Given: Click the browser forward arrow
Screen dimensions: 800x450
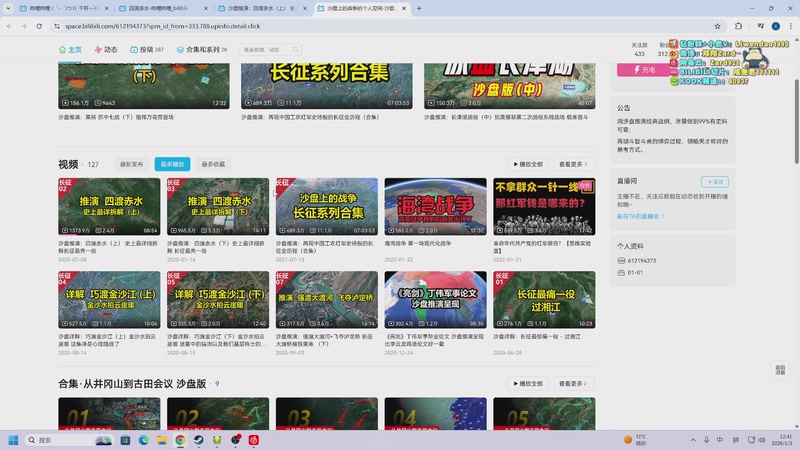Looking at the screenshot, I should [x=24, y=26].
